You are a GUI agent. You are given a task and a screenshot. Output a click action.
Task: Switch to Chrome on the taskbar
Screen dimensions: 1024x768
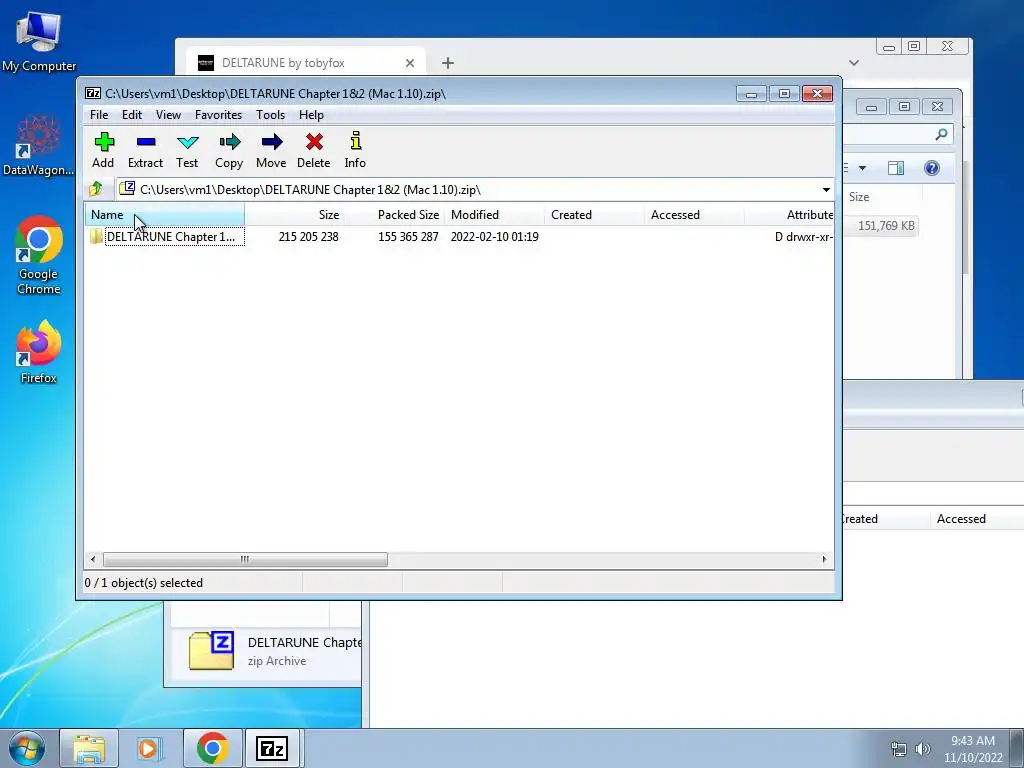tap(212, 748)
